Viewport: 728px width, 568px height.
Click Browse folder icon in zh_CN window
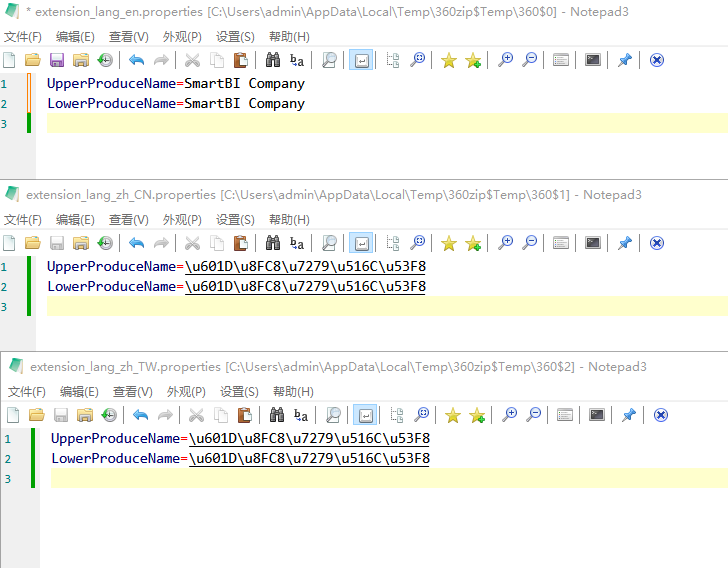tap(81, 243)
